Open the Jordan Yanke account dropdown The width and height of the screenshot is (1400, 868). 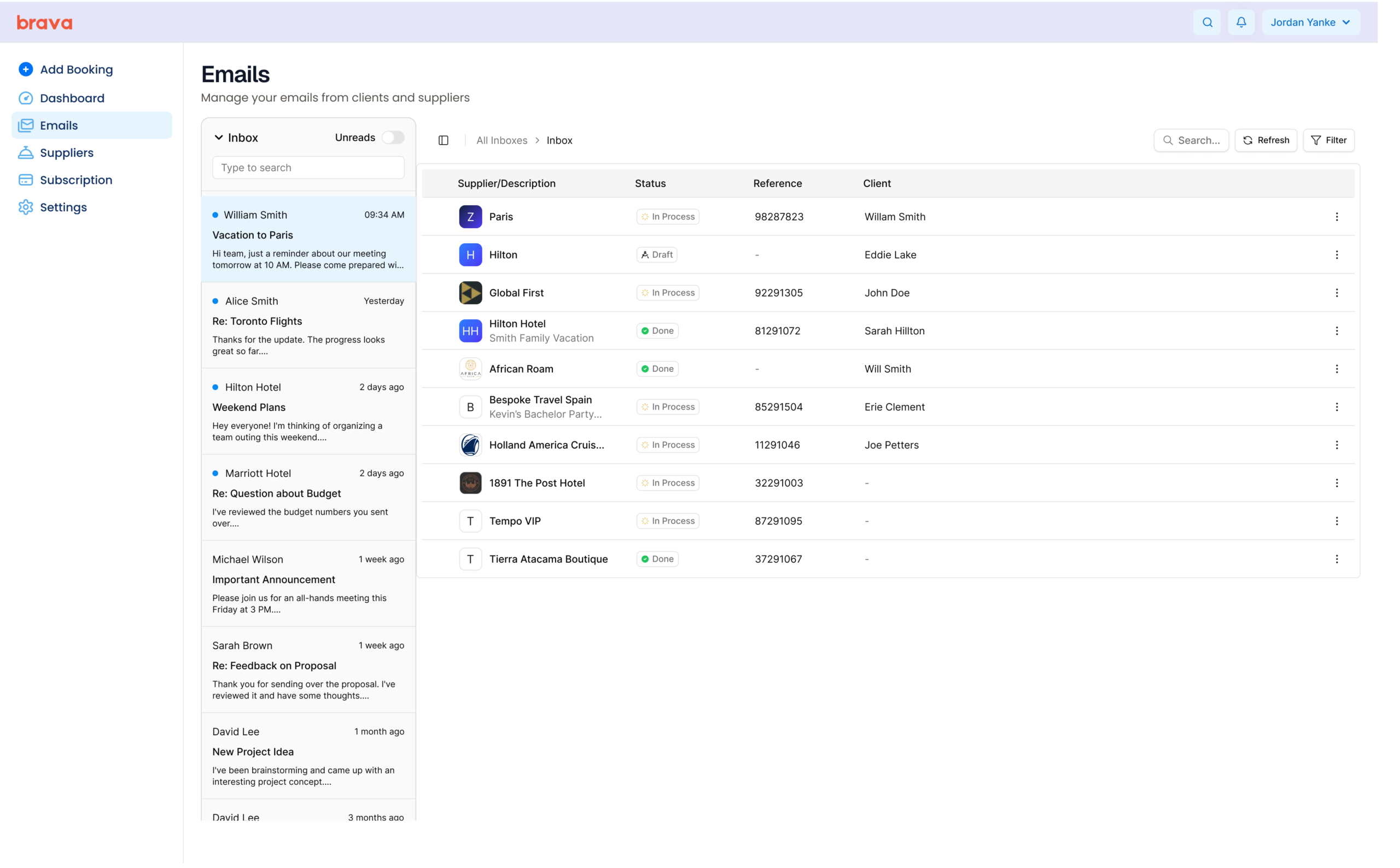(x=1310, y=22)
